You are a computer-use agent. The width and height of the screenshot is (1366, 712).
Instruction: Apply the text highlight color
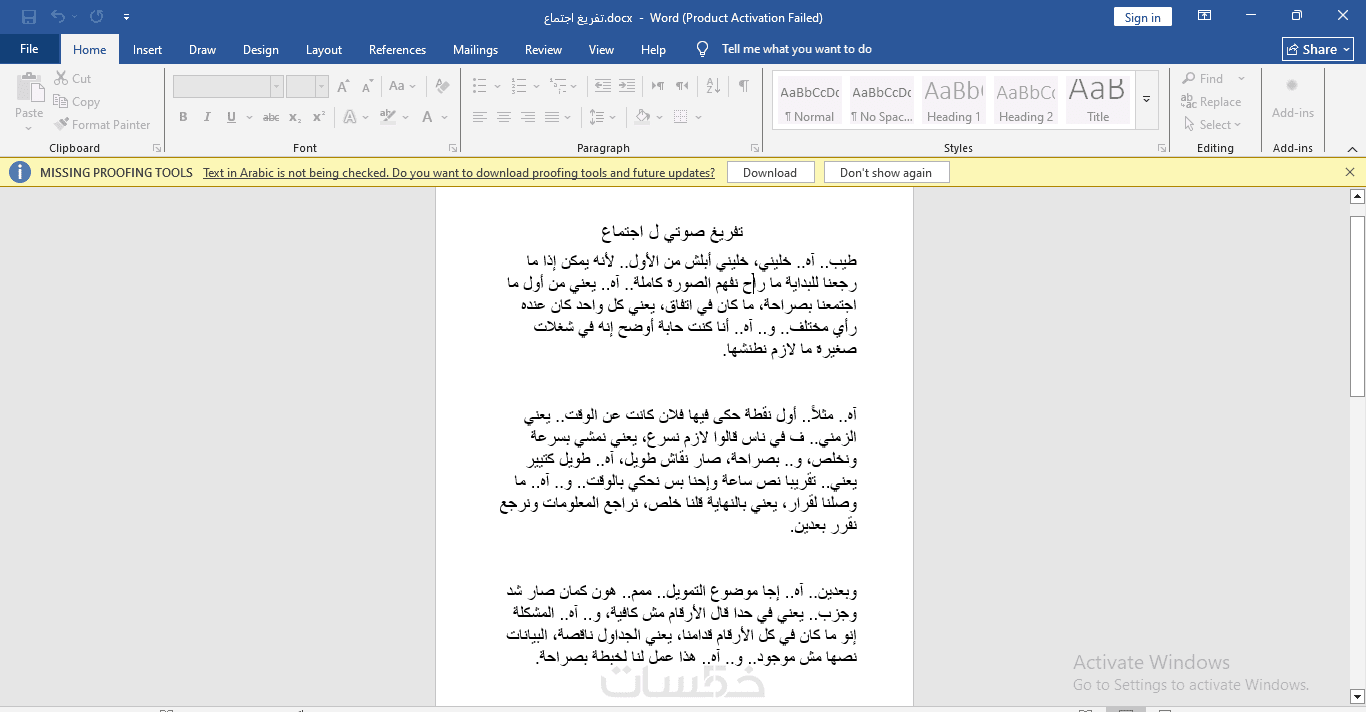pyautogui.click(x=389, y=117)
